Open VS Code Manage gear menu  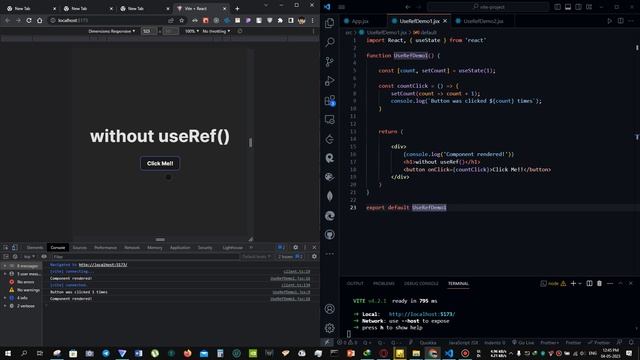pos(330,328)
